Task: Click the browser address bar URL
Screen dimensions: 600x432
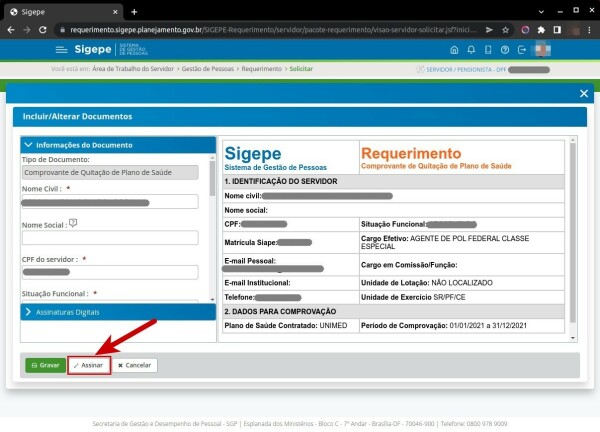Action: (273, 30)
